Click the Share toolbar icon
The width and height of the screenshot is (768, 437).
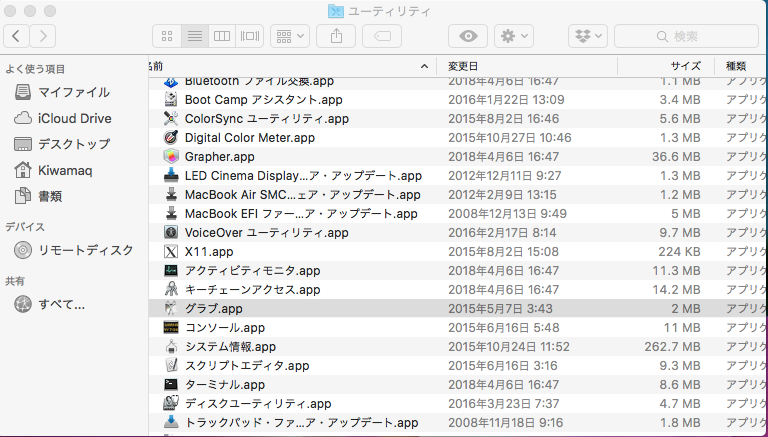coord(335,36)
